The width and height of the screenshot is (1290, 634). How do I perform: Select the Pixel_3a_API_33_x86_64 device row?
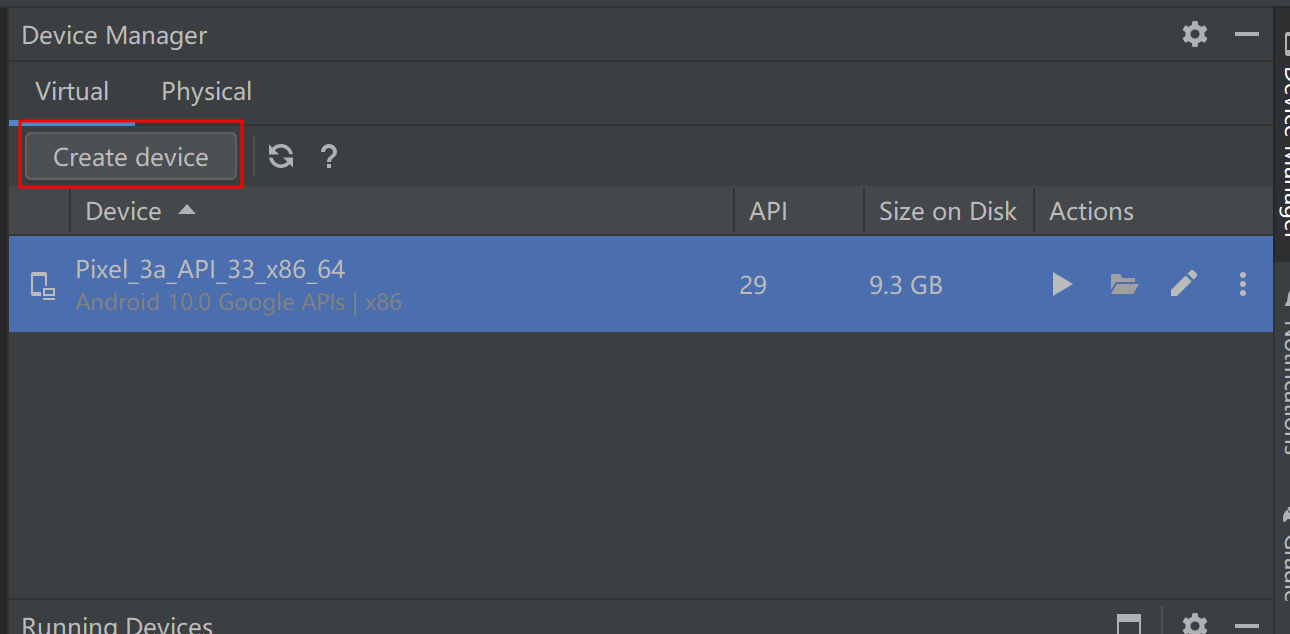click(x=640, y=285)
